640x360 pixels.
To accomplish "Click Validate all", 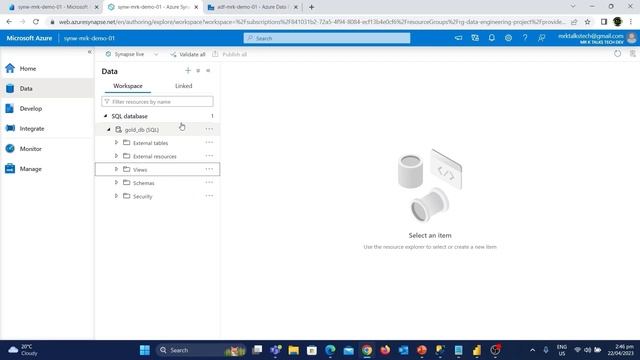I will [x=188, y=54].
